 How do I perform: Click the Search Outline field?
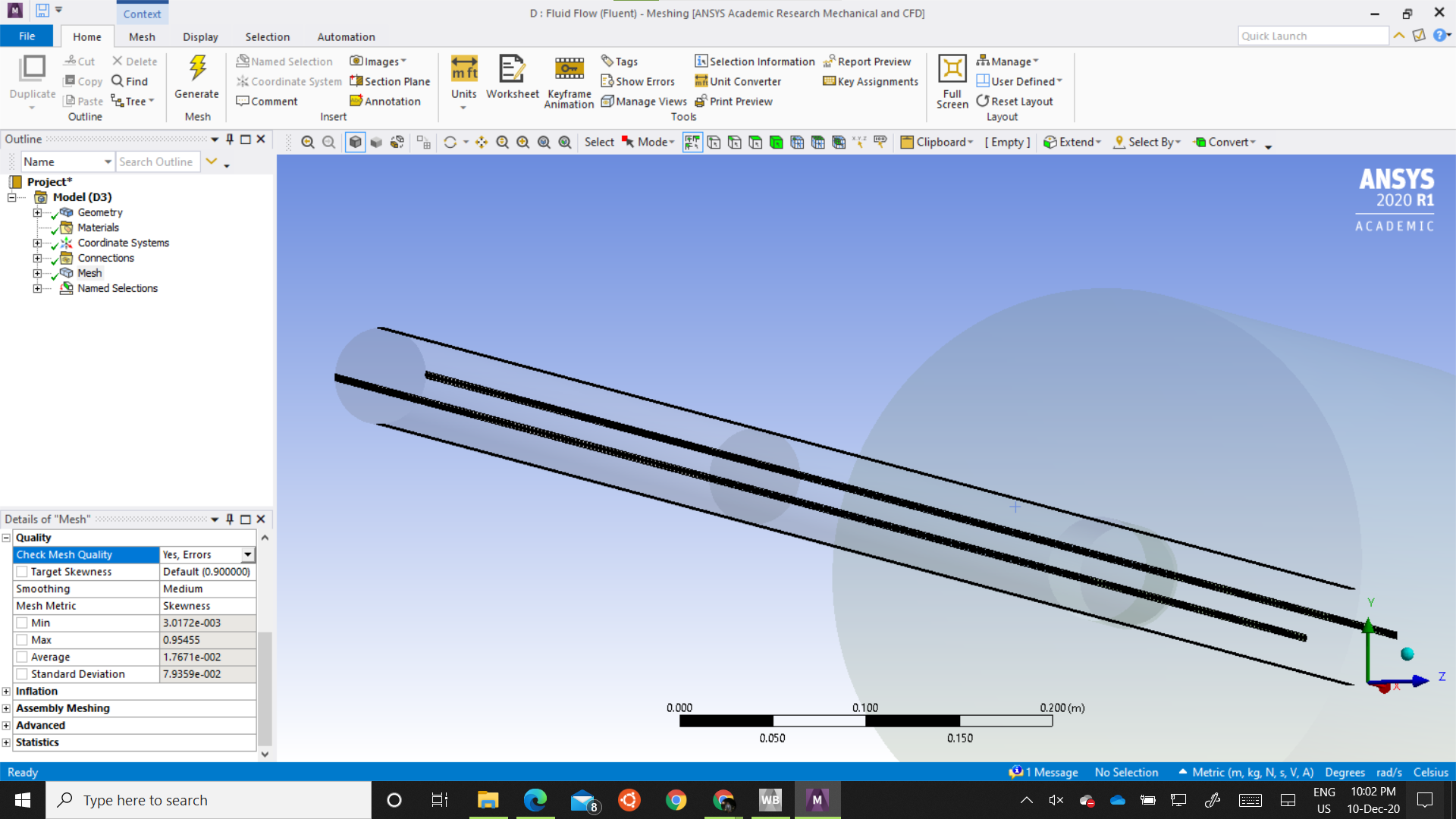[x=158, y=162]
